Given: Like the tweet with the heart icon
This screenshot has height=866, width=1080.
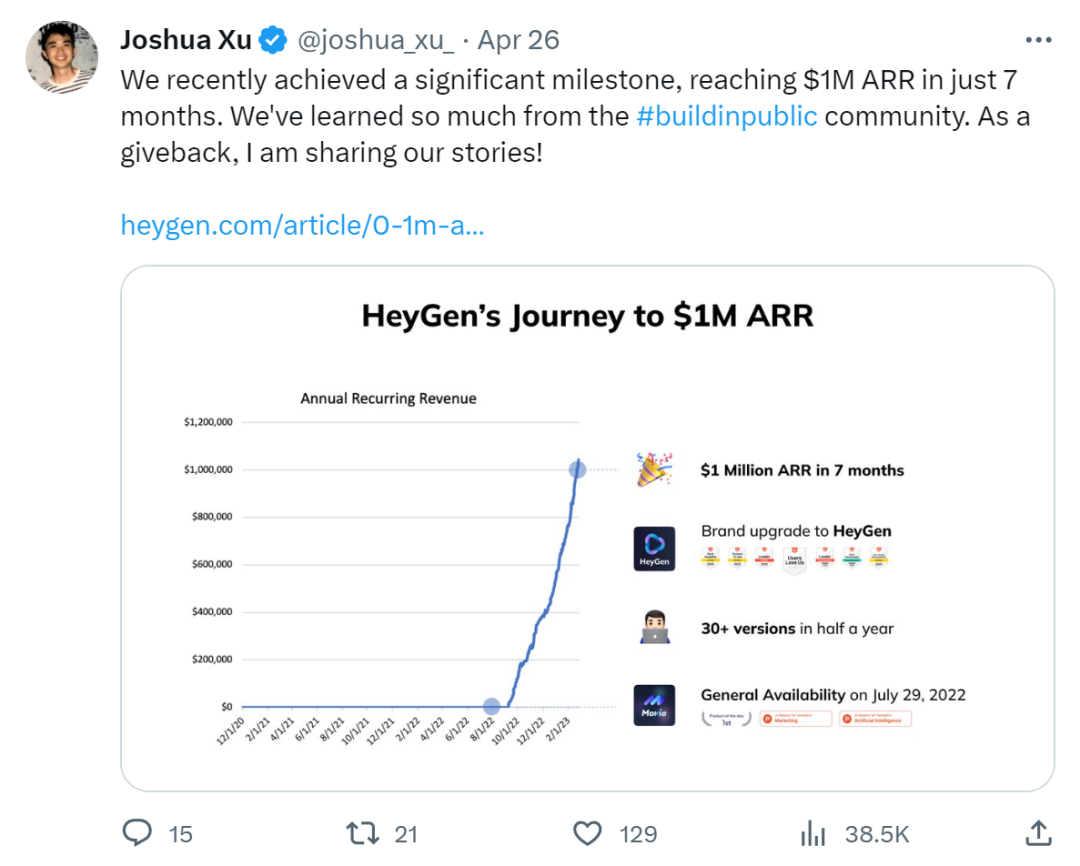Looking at the screenshot, I should coord(588,833).
